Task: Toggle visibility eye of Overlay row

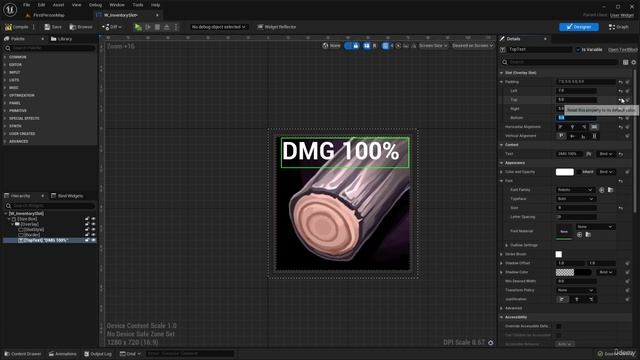Action: (x=93, y=224)
